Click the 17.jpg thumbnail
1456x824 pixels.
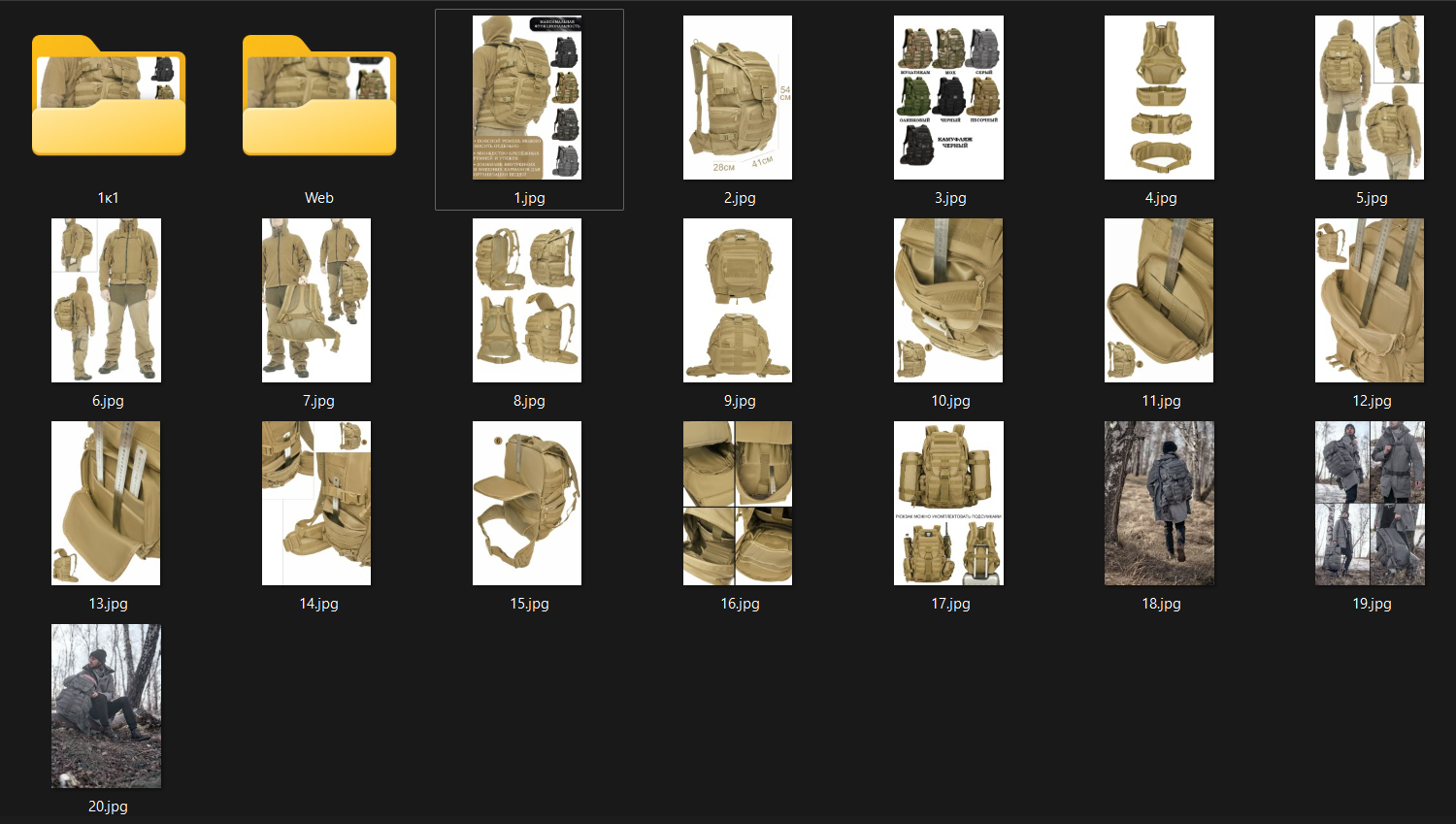[x=948, y=503]
